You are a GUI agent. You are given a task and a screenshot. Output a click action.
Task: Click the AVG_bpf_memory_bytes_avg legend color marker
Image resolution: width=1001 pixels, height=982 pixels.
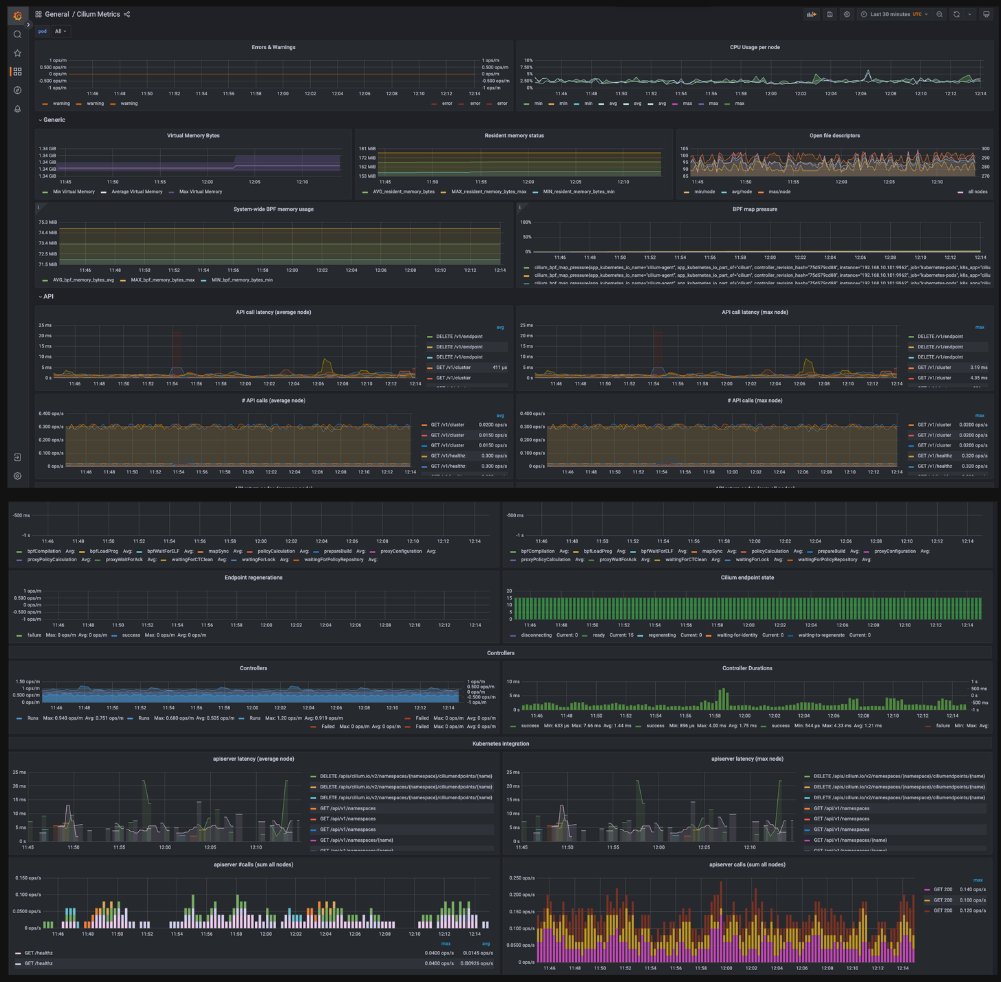pyautogui.click(x=45, y=280)
